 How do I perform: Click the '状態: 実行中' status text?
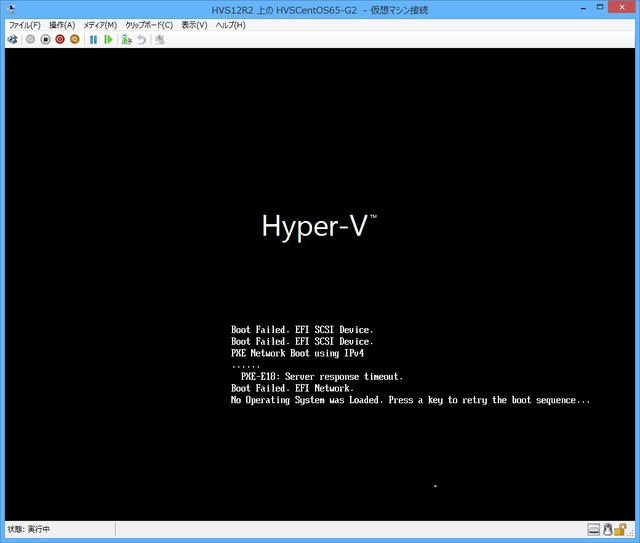pos(29,529)
